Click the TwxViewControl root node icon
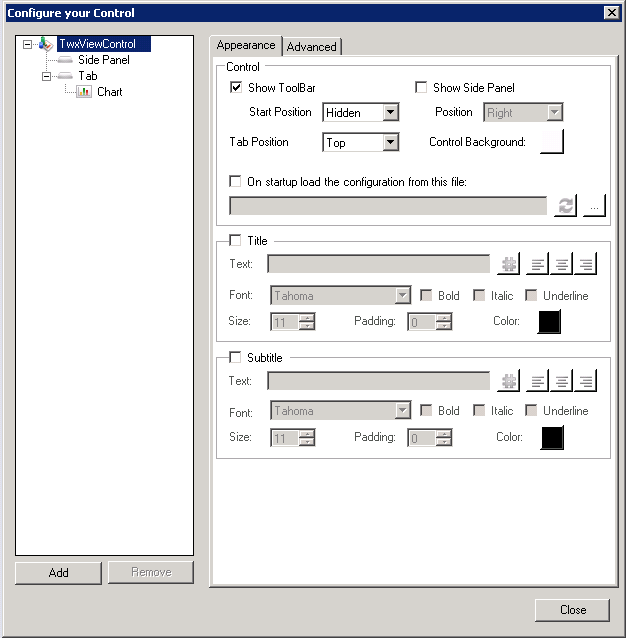The height and width of the screenshot is (638, 626). coord(47,44)
